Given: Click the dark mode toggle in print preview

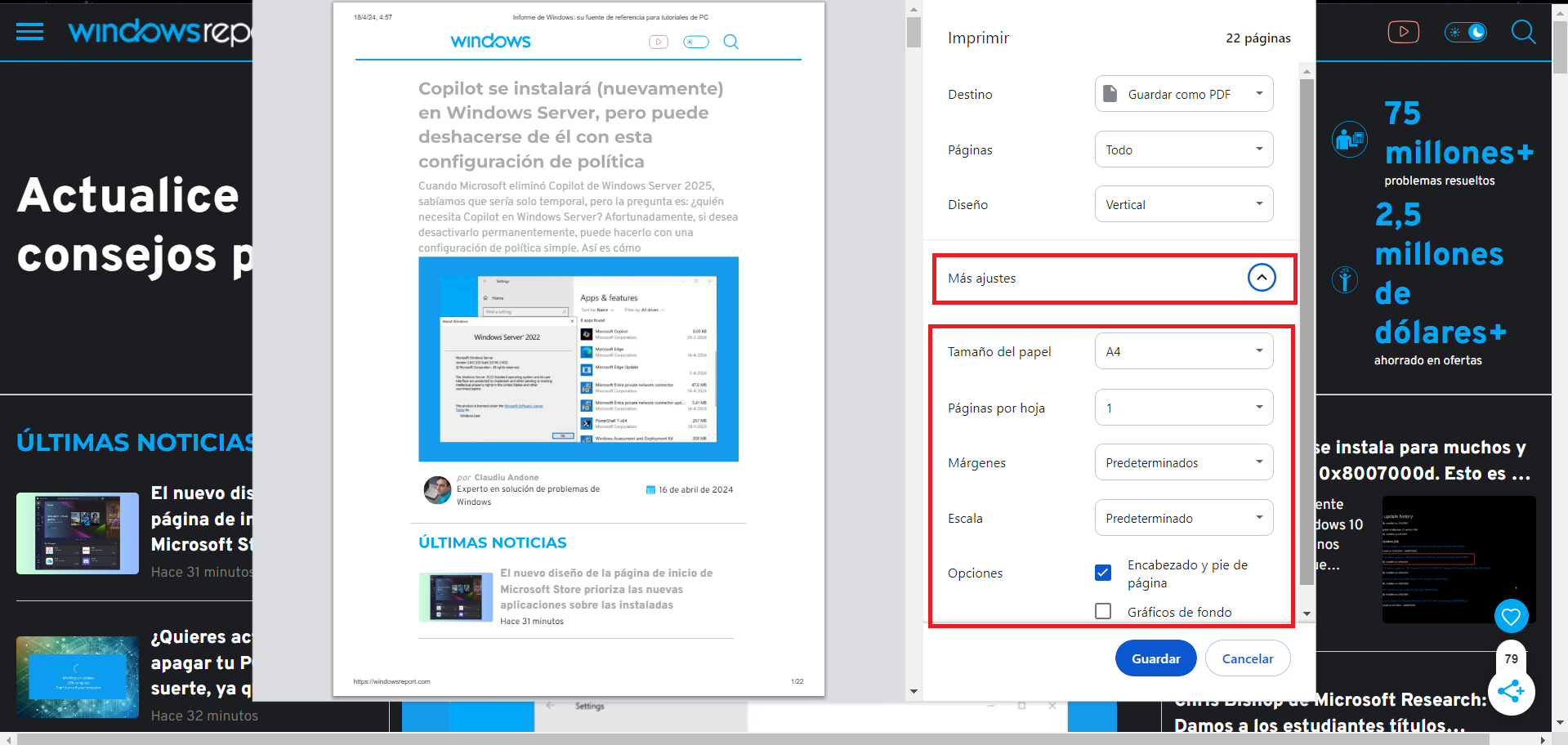Looking at the screenshot, I should (x=696, y=42).
